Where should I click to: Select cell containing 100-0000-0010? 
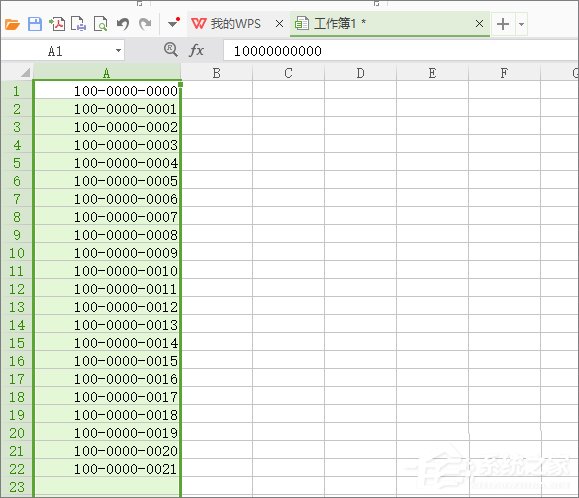click(107, 271)
